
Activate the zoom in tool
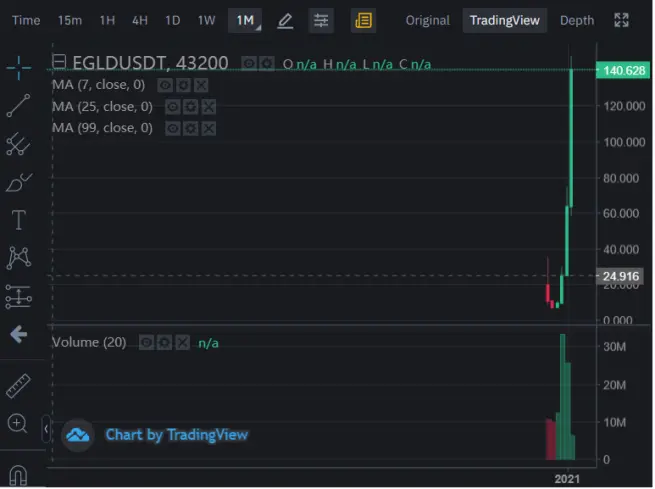click(x=18, y=424)
